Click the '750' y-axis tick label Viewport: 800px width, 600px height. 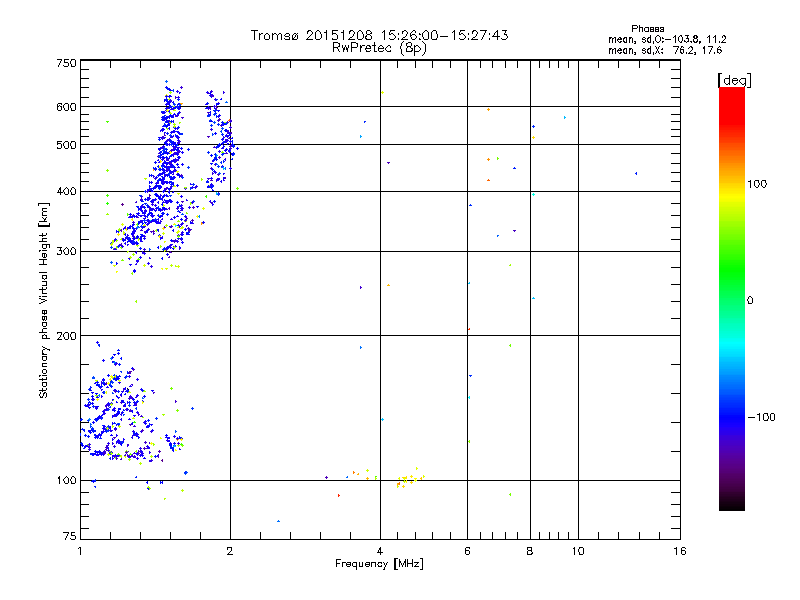66,63
